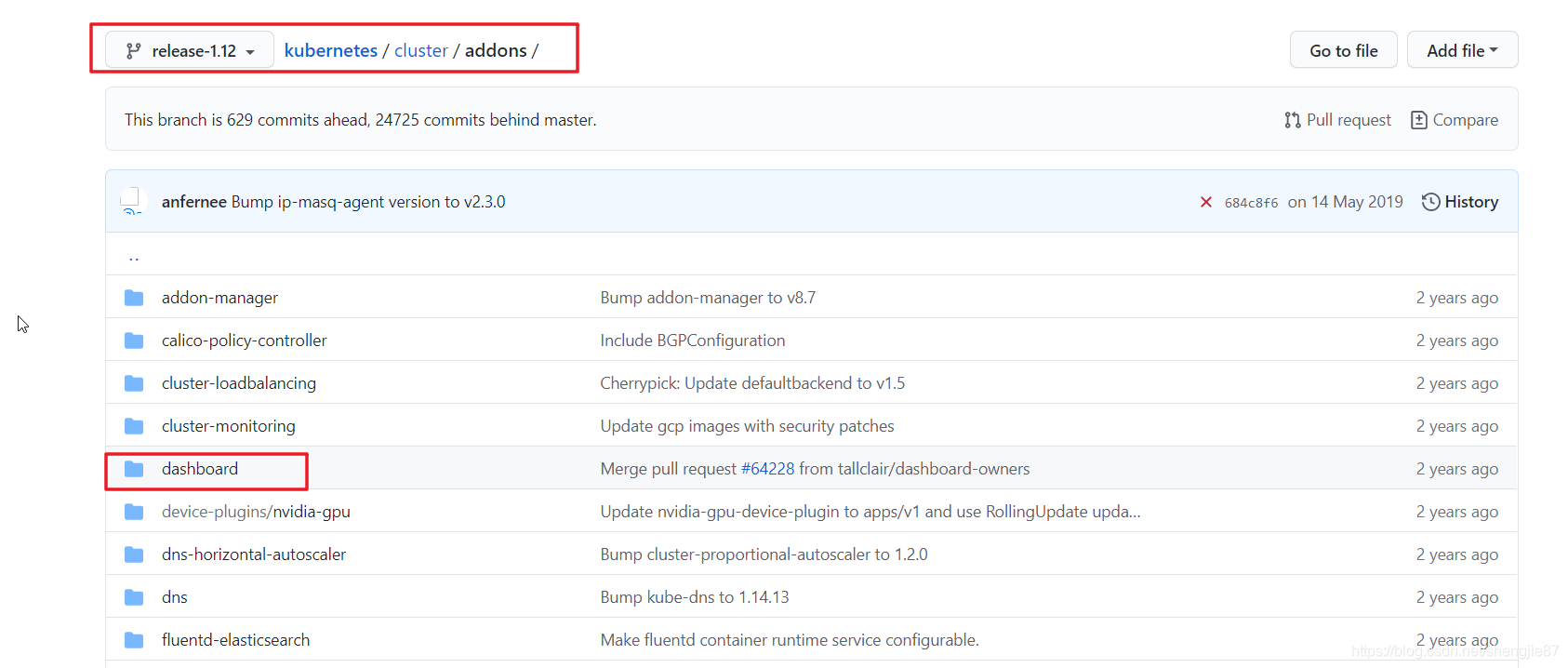This screenshot has width=1568, height=668.
Task: Click the git branch icon in selector
Action: (134, 50)
